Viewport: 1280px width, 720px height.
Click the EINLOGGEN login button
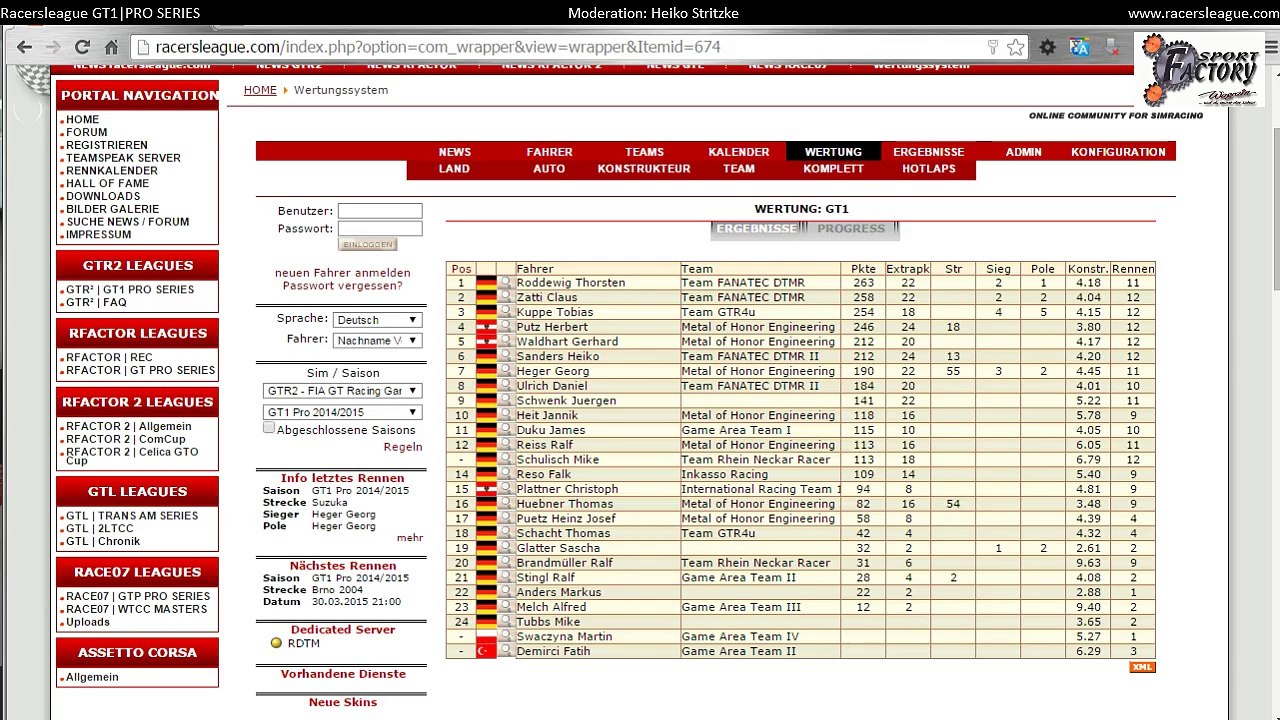click(368, 245)
